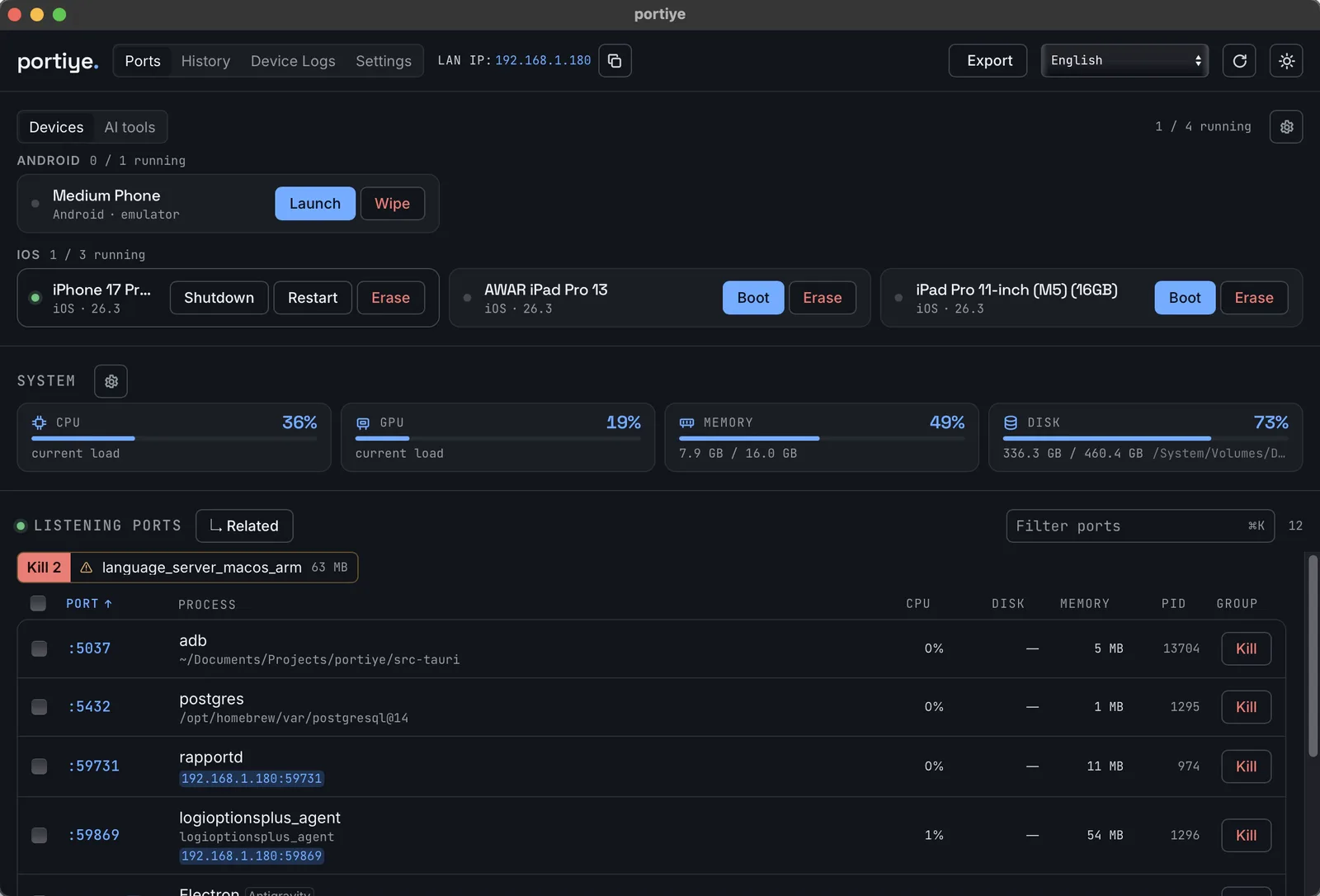
Task: Click the DISK usage progress bar
Action: [1146, 438]
